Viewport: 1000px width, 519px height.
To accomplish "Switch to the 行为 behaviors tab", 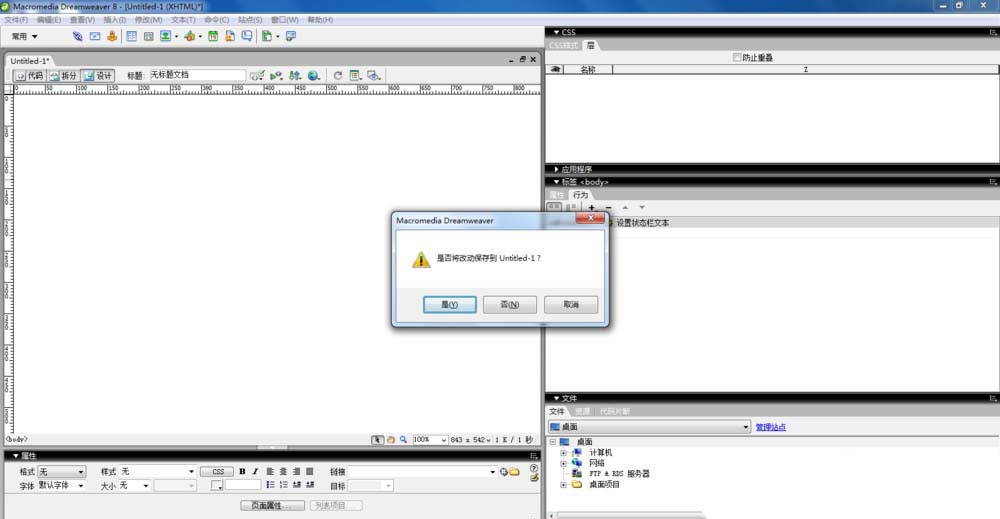I will pos(580,195).
